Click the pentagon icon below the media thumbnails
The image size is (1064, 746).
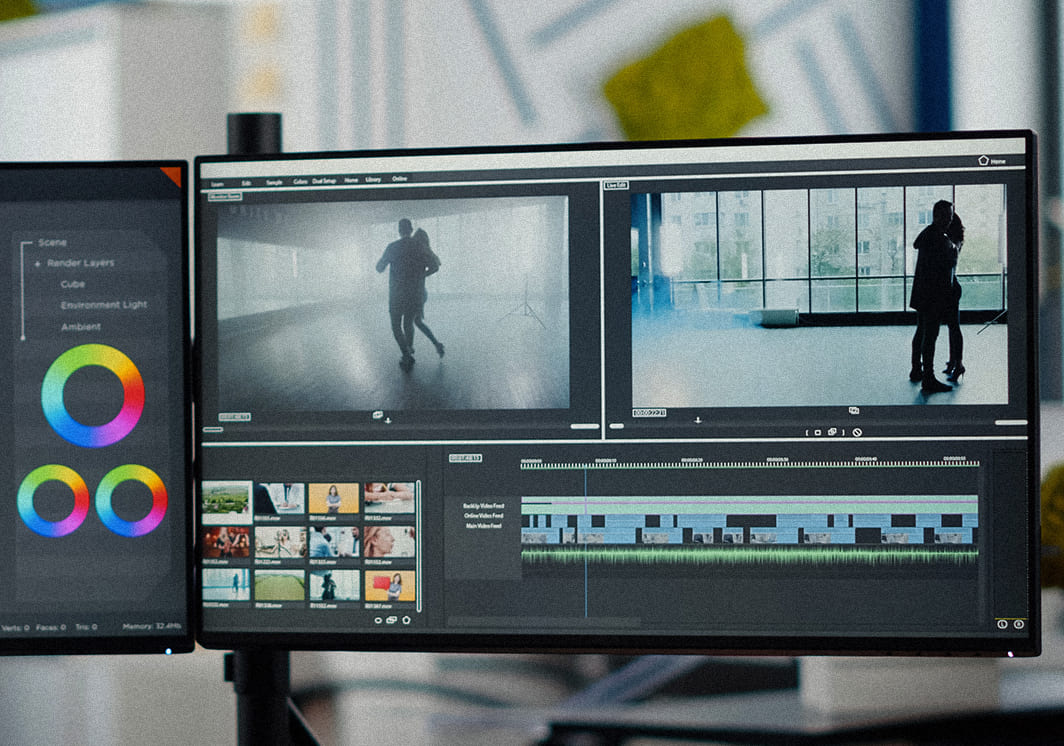[406, 620]
